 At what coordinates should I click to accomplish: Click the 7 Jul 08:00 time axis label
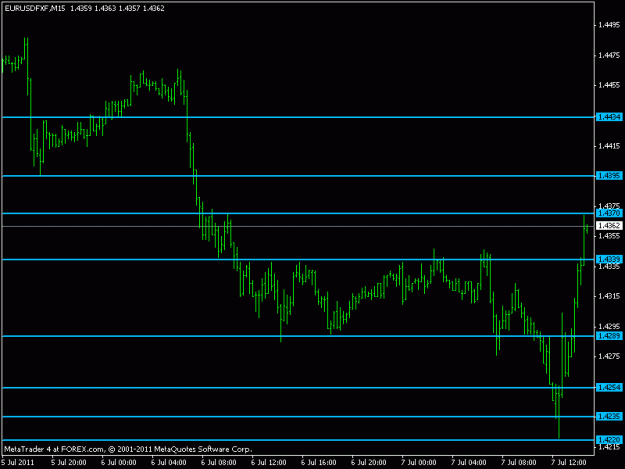[519, 463]
